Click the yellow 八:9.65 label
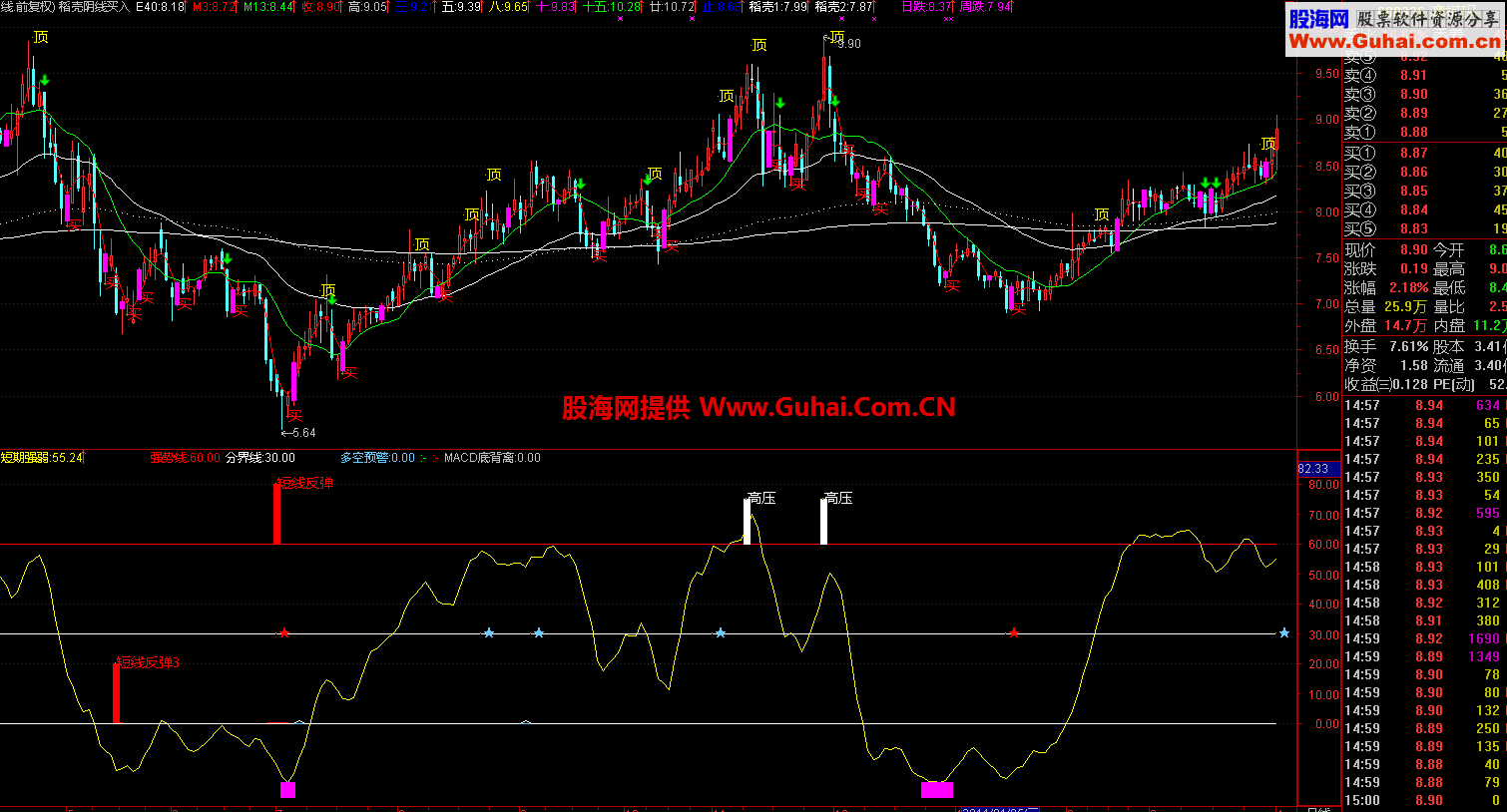Image resolution: width=1507 pixels, height=812 pixels. (x=508, y=7)
